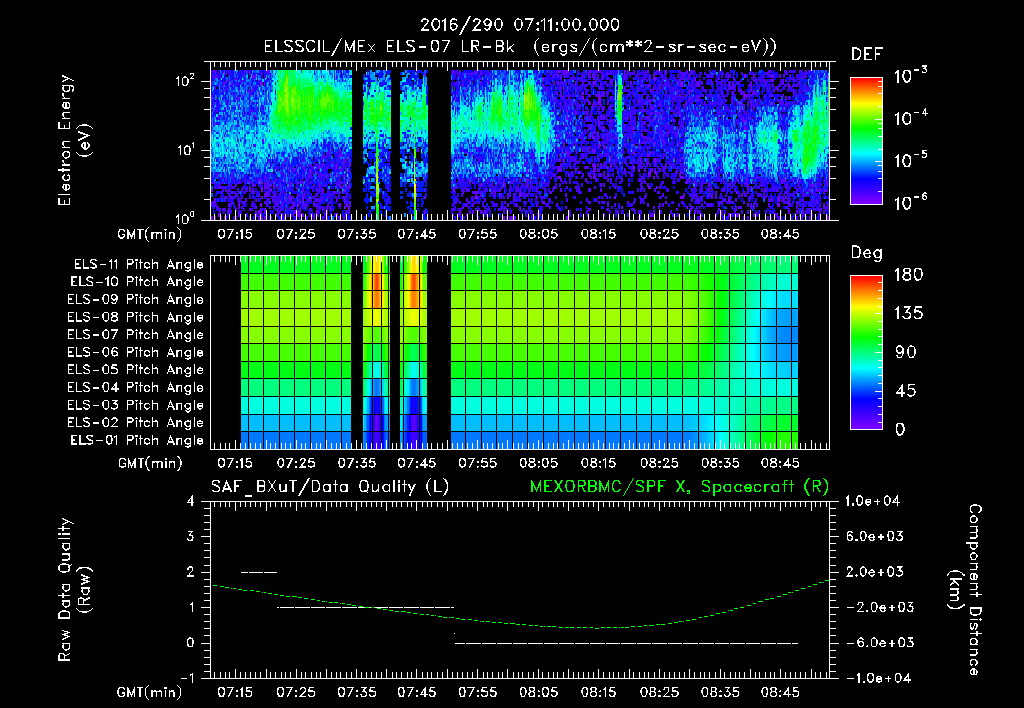This screenshot has height=708, width=1024.
Task: Select the ELS-09 Pitch Angle row label
Action: [136, 300]
